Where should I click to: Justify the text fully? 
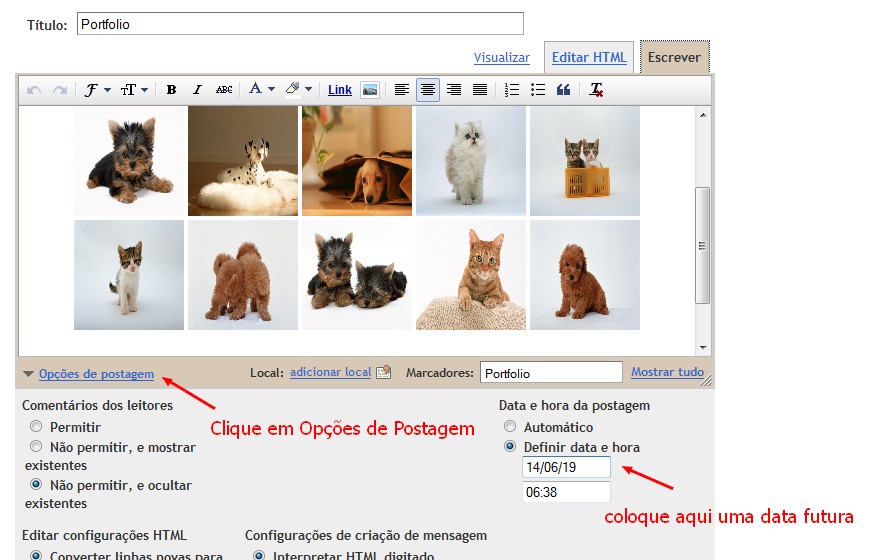[480, 90]
